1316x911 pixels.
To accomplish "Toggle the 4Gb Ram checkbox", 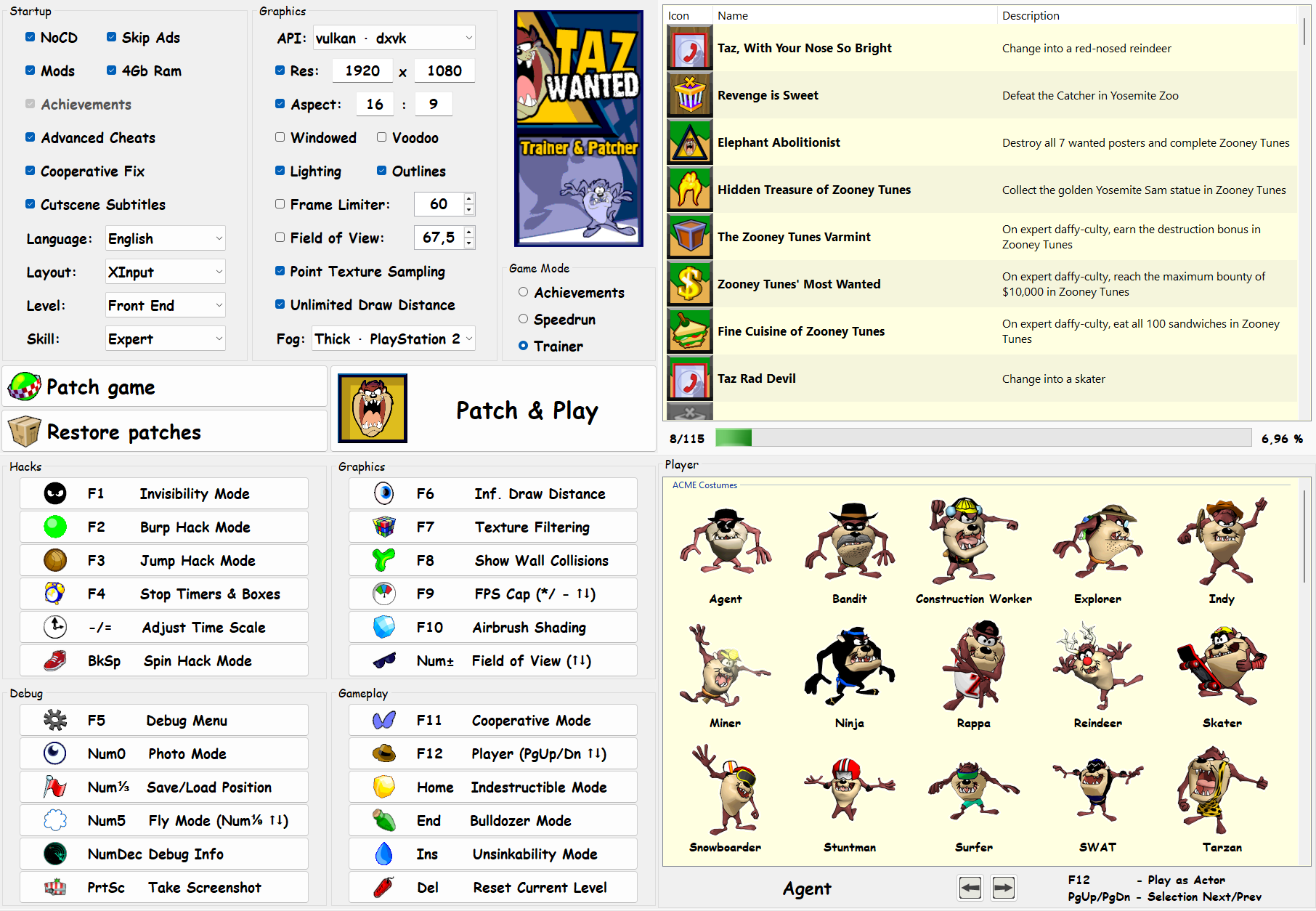I will point(111,70).
